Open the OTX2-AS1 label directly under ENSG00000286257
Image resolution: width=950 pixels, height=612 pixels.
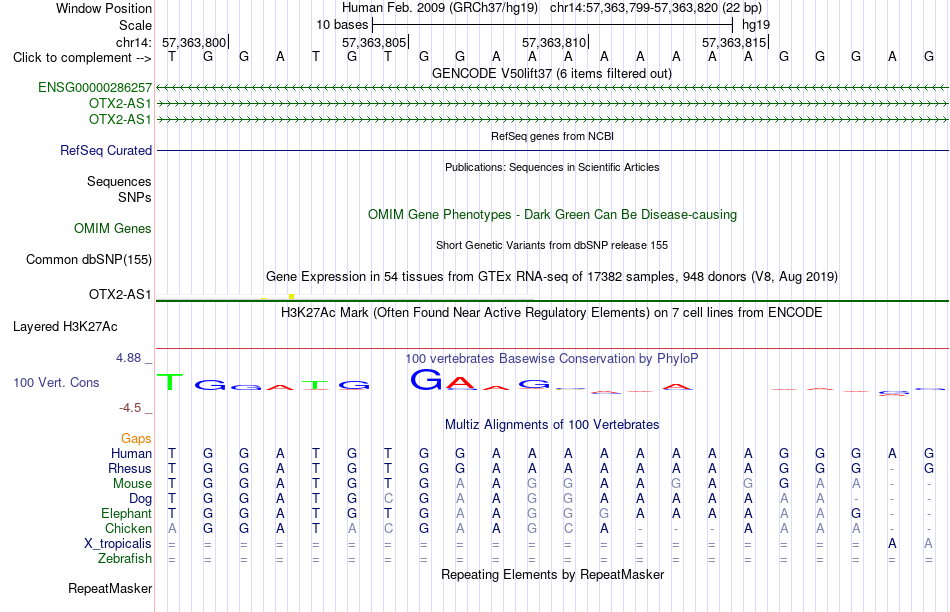click(120, 103)
